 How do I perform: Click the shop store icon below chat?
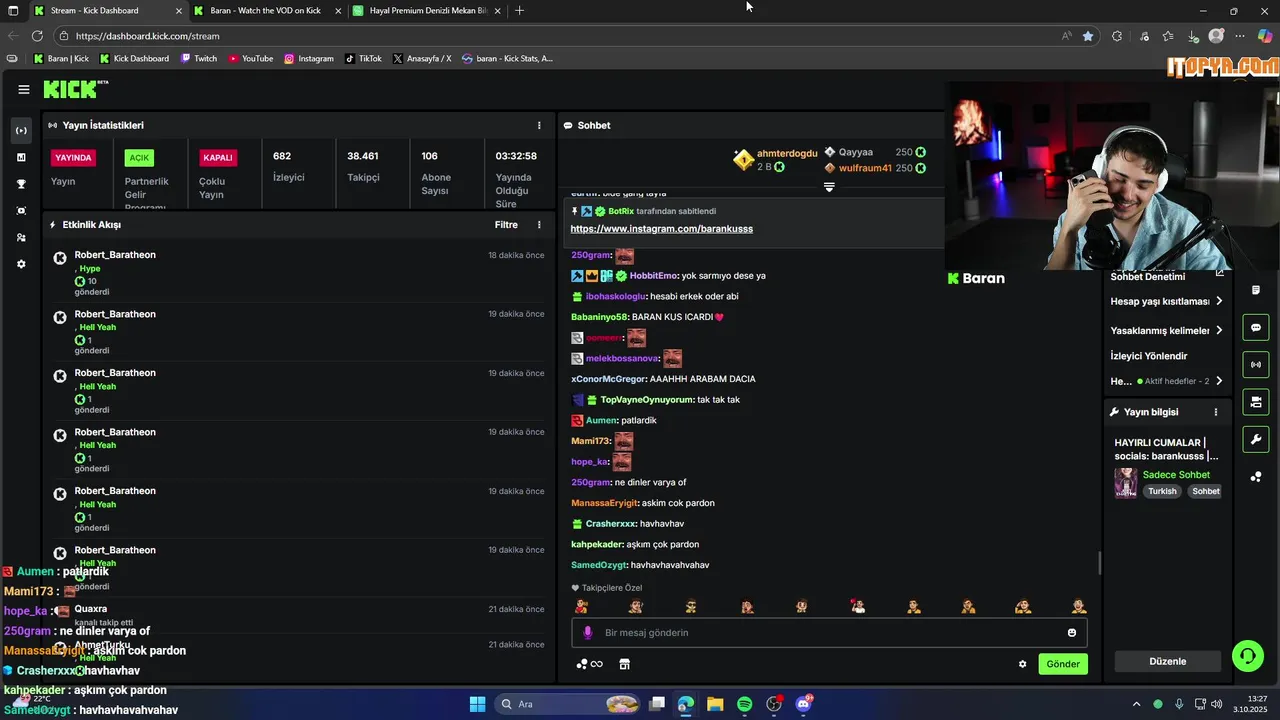click(x=625, y=664)
